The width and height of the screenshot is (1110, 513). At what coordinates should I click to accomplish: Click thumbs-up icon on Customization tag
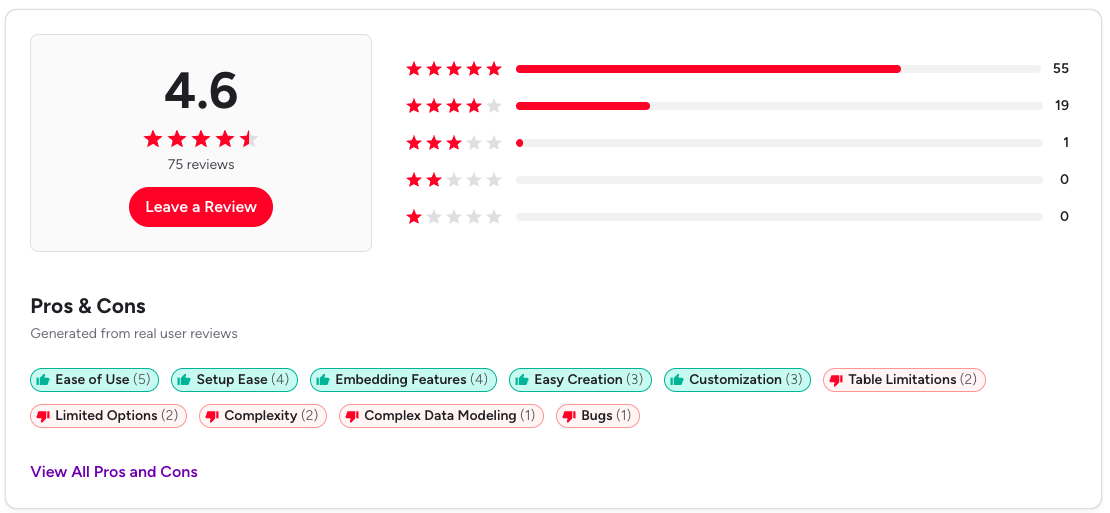[677, 380]
